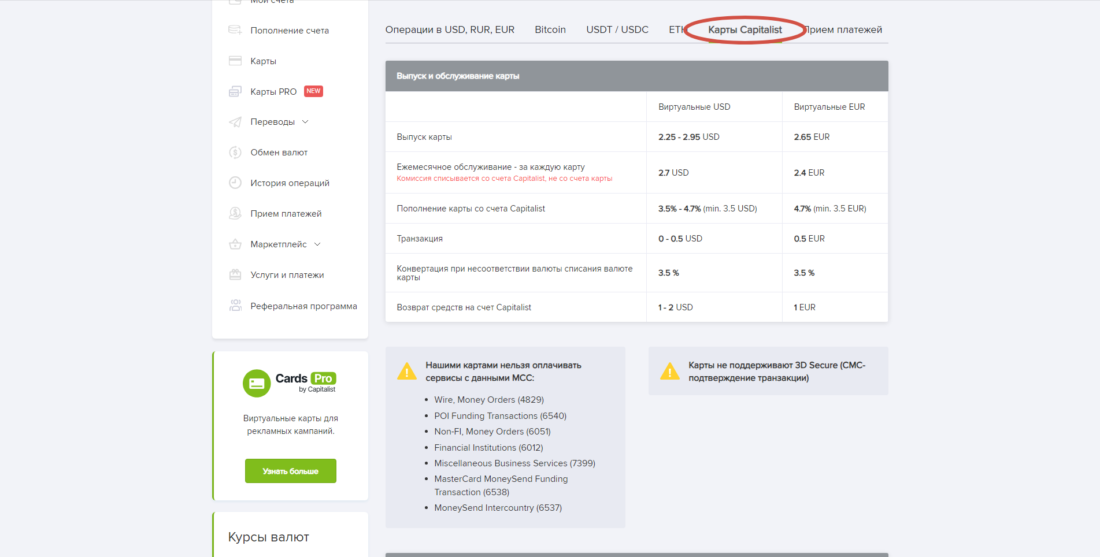Open Услуги и платежи in sidebar
The width and height of the screenshot is (1100, 557).
click(287, 275)
